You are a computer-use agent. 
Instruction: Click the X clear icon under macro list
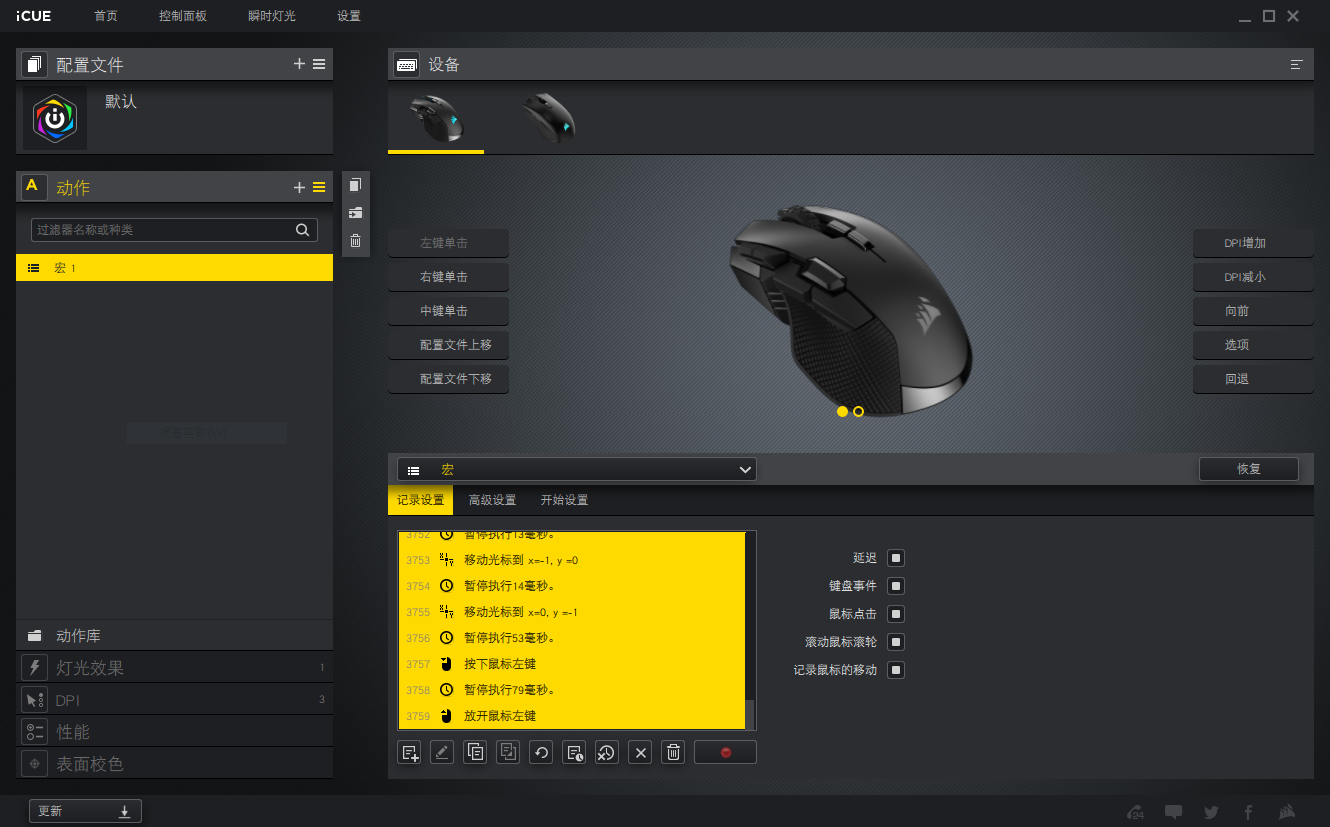coord(640,753)
